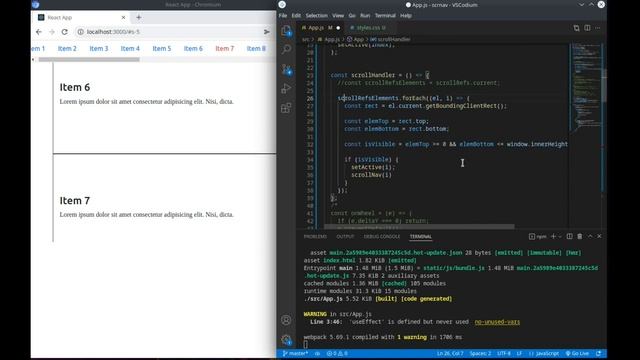The image size is (640, 360).
Task: Click Item 6 nav link in browser
Action: [193, 49]
